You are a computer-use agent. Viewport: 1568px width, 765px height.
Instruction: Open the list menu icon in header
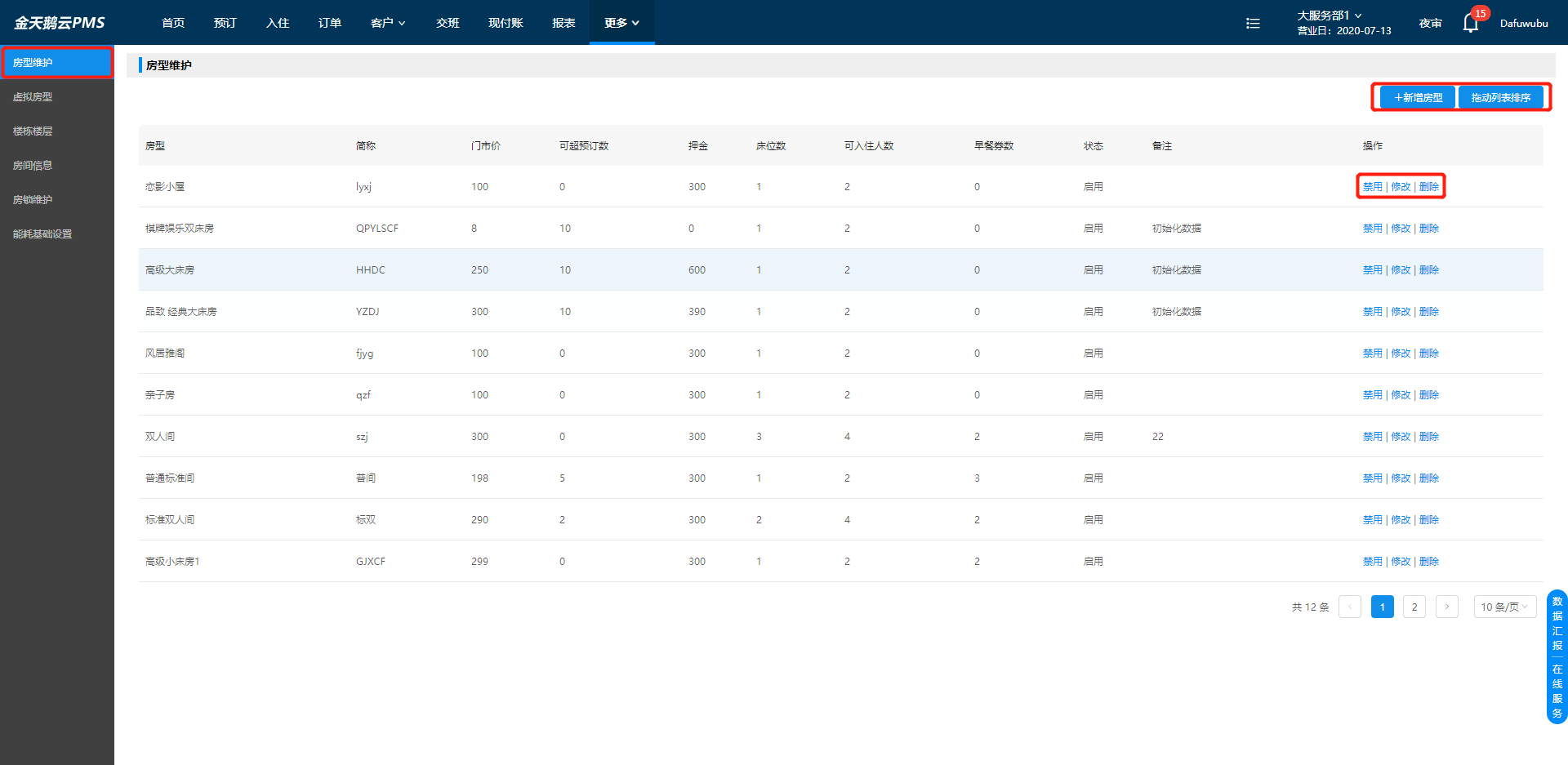coord(1253,24)
